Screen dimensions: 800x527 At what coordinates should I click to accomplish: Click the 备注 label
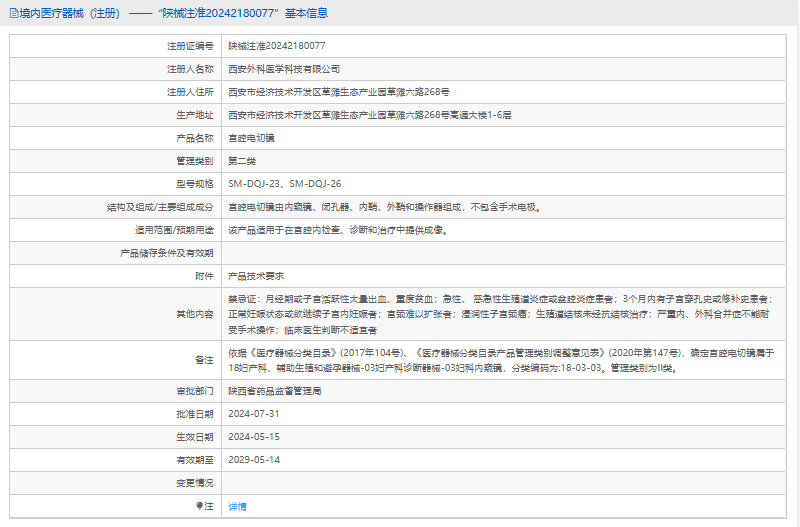204,360
